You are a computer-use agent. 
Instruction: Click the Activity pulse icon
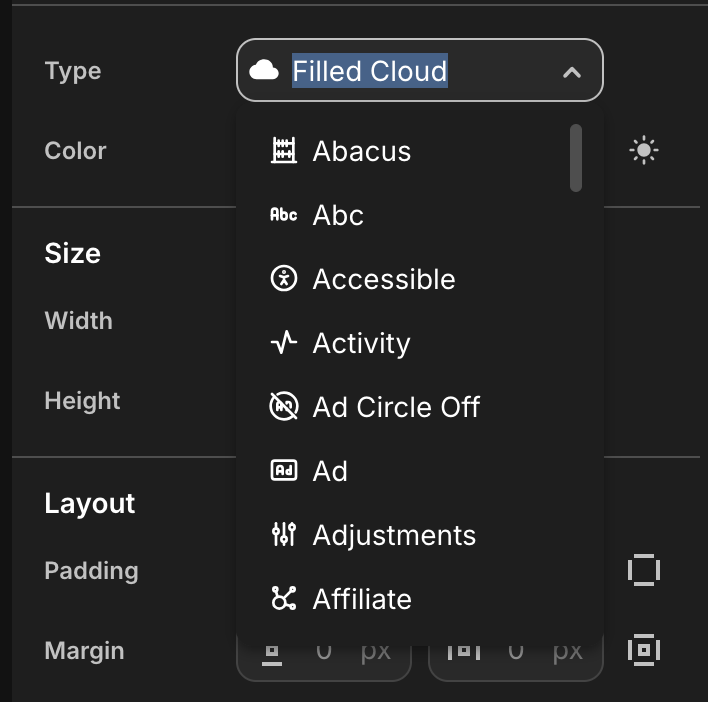[x=284, y=343]
